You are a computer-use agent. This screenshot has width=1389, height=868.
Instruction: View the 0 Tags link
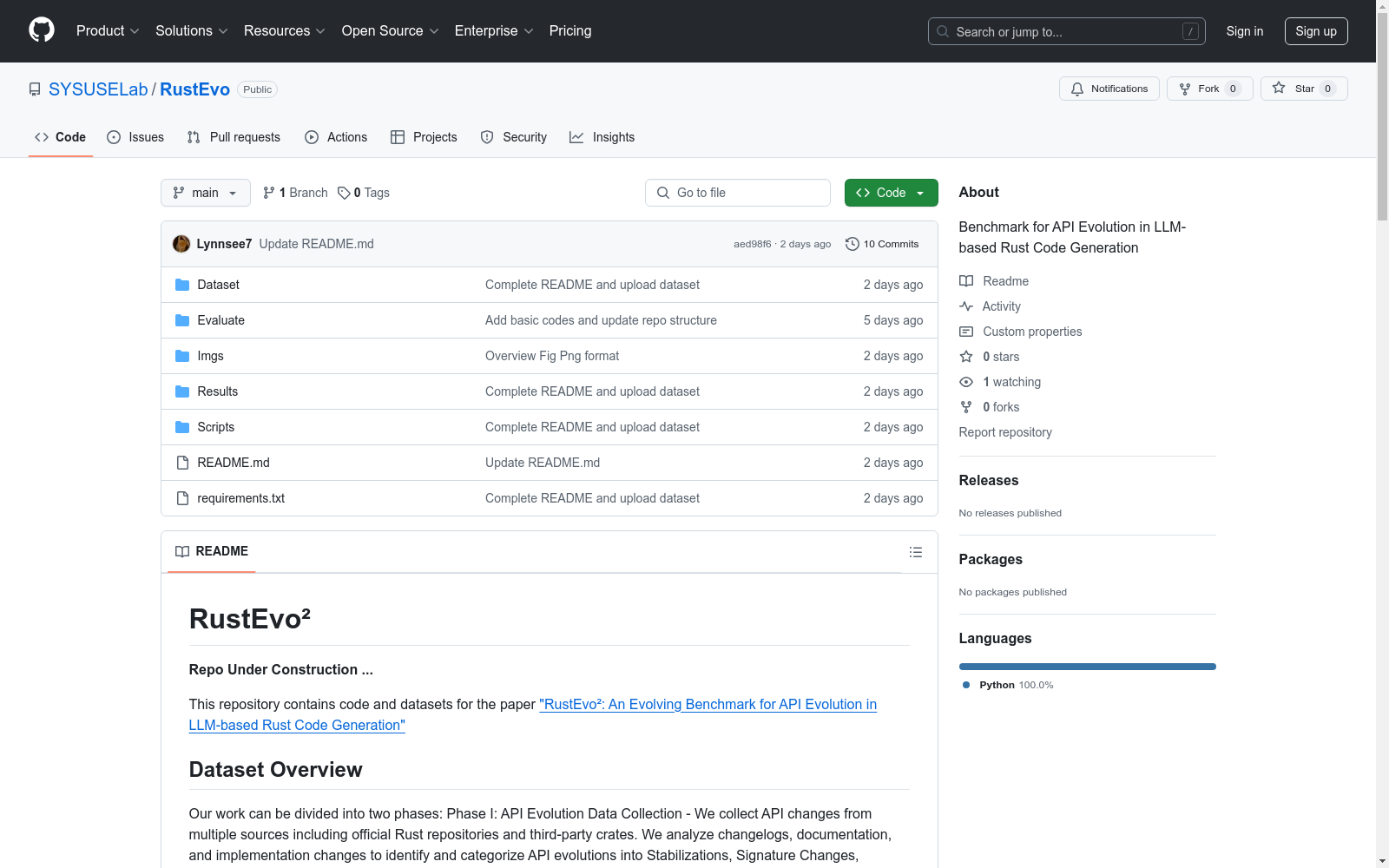pos(364,193)
